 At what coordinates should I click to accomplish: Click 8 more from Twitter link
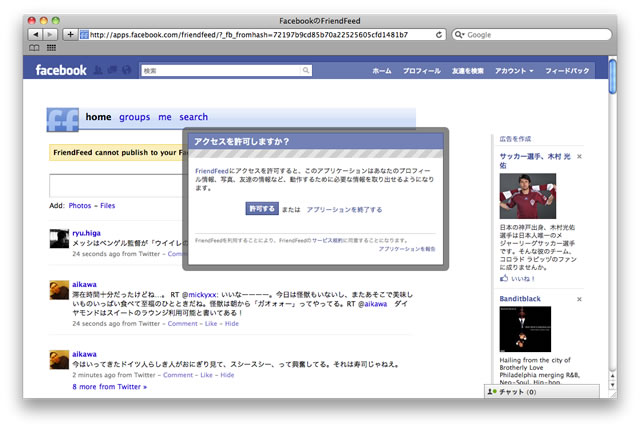click(x=109, y=386)
